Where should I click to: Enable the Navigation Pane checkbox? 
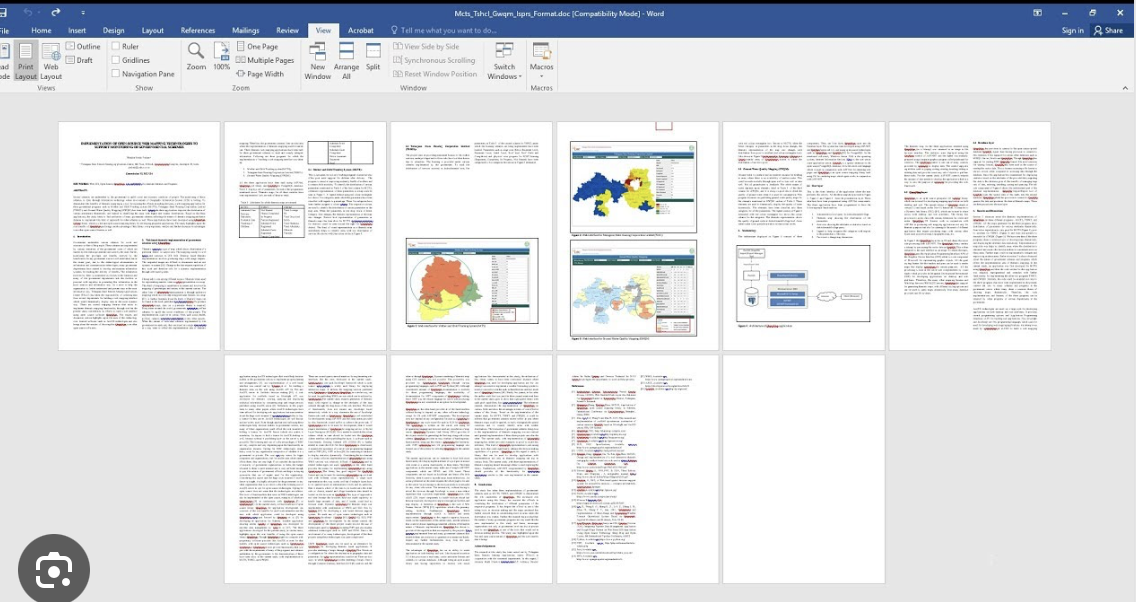(116, 73)
